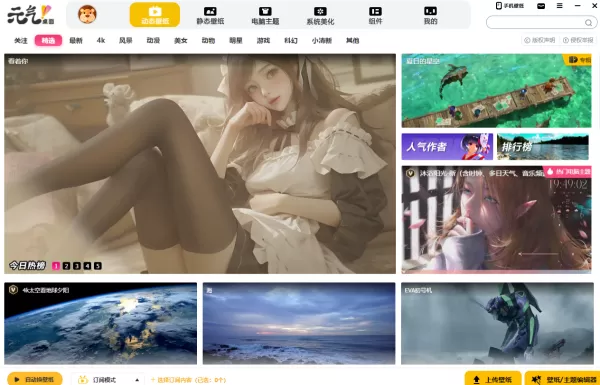This screenshot has width=600, height=385.
Task: Click the 元气桌面 app logo
Action: [31, 15]
